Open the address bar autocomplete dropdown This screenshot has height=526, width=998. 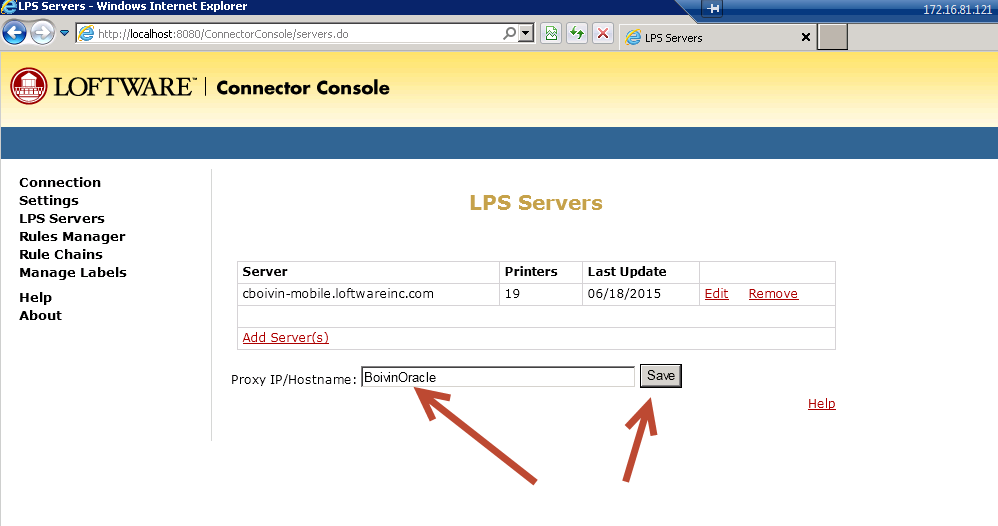526,33
